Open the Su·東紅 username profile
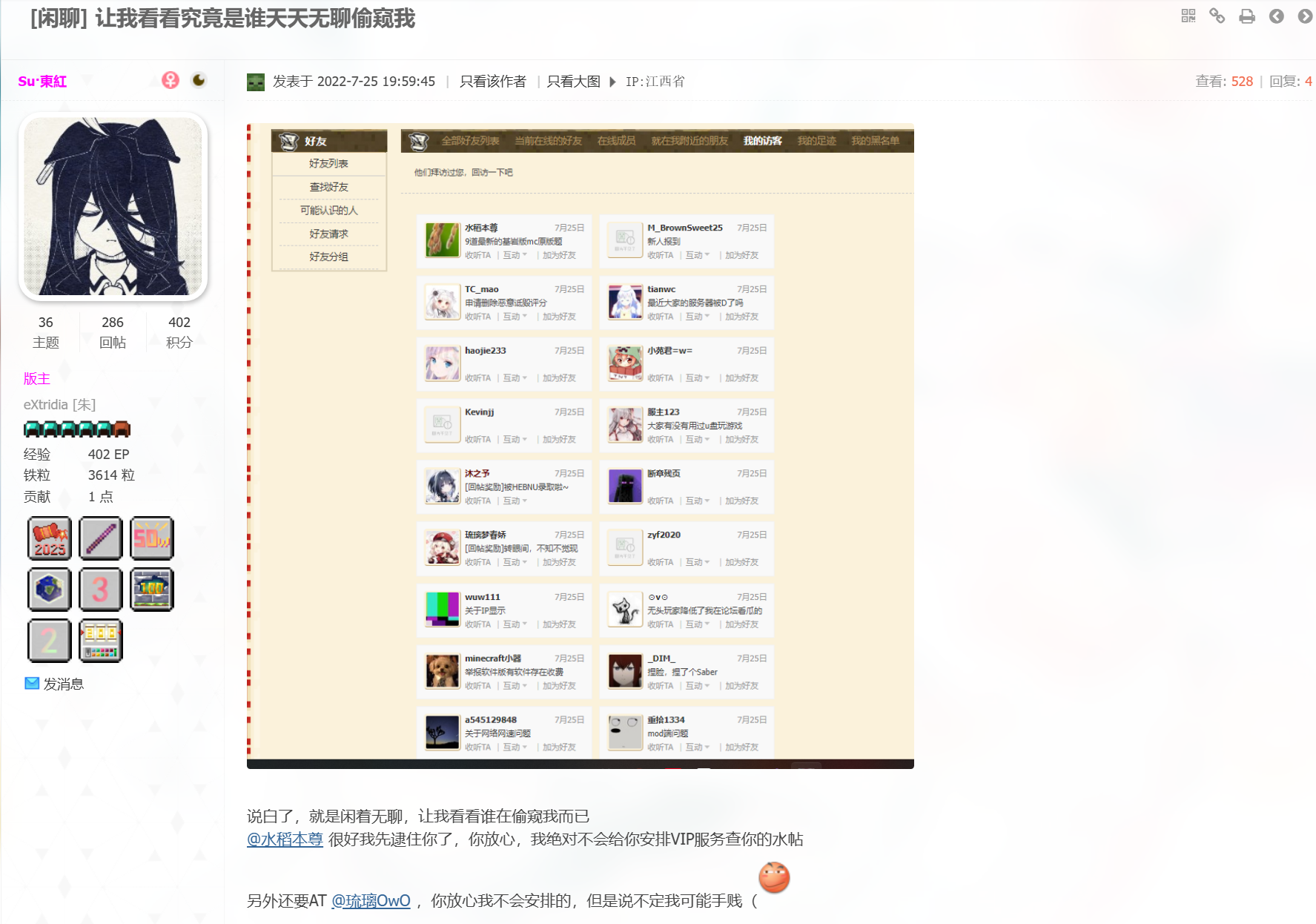Image resolution: width=1316 pixels, height=924 pixels. click(x=42, y=82)
